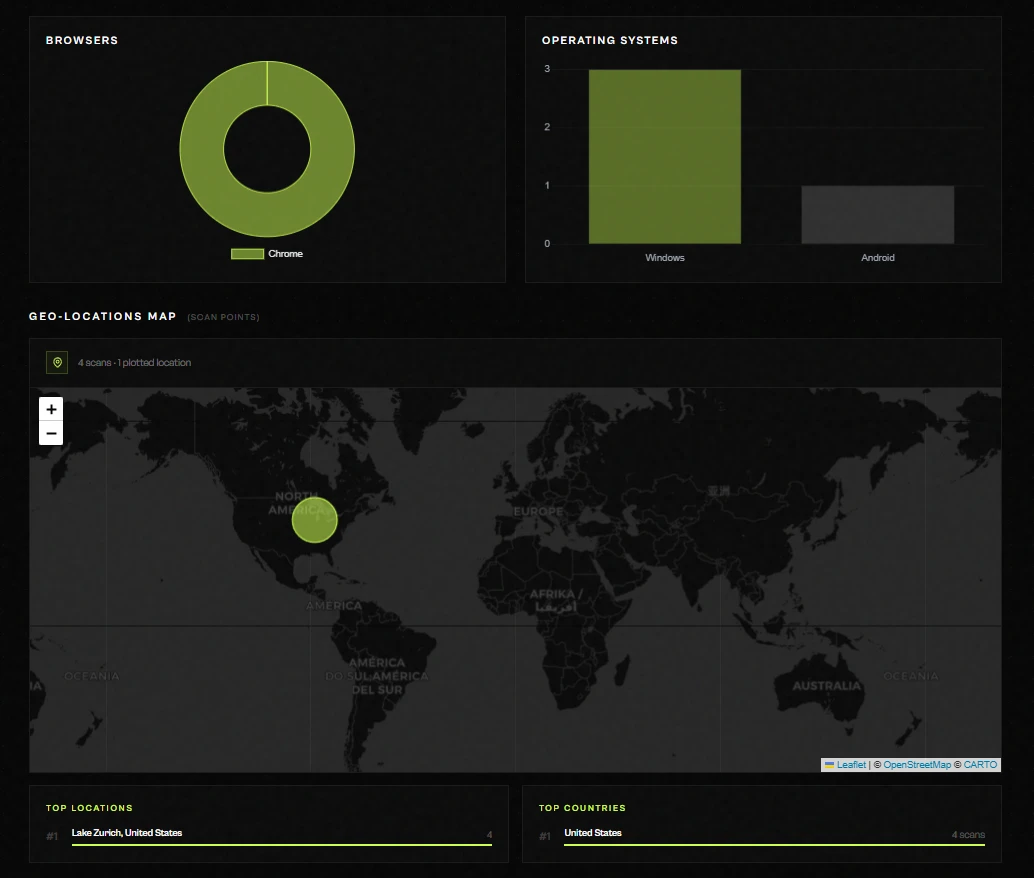1034x878 pixels.
Task: Click the Operating Systems panel title
Action: click(x=609, y=41)
